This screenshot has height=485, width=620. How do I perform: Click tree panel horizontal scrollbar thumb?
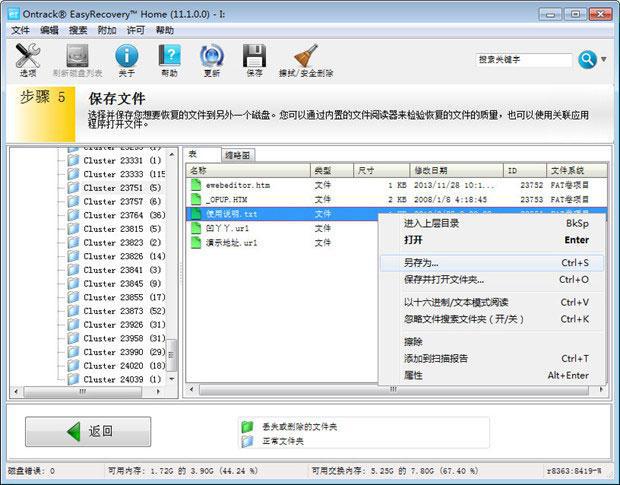[83, 392]
